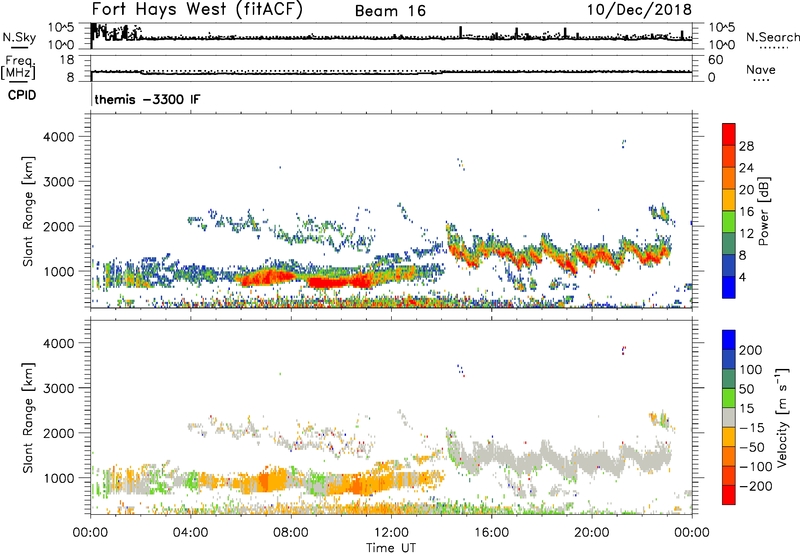
Task: Click the gray segment of the velocity colorbar
Action: [729, 418]
